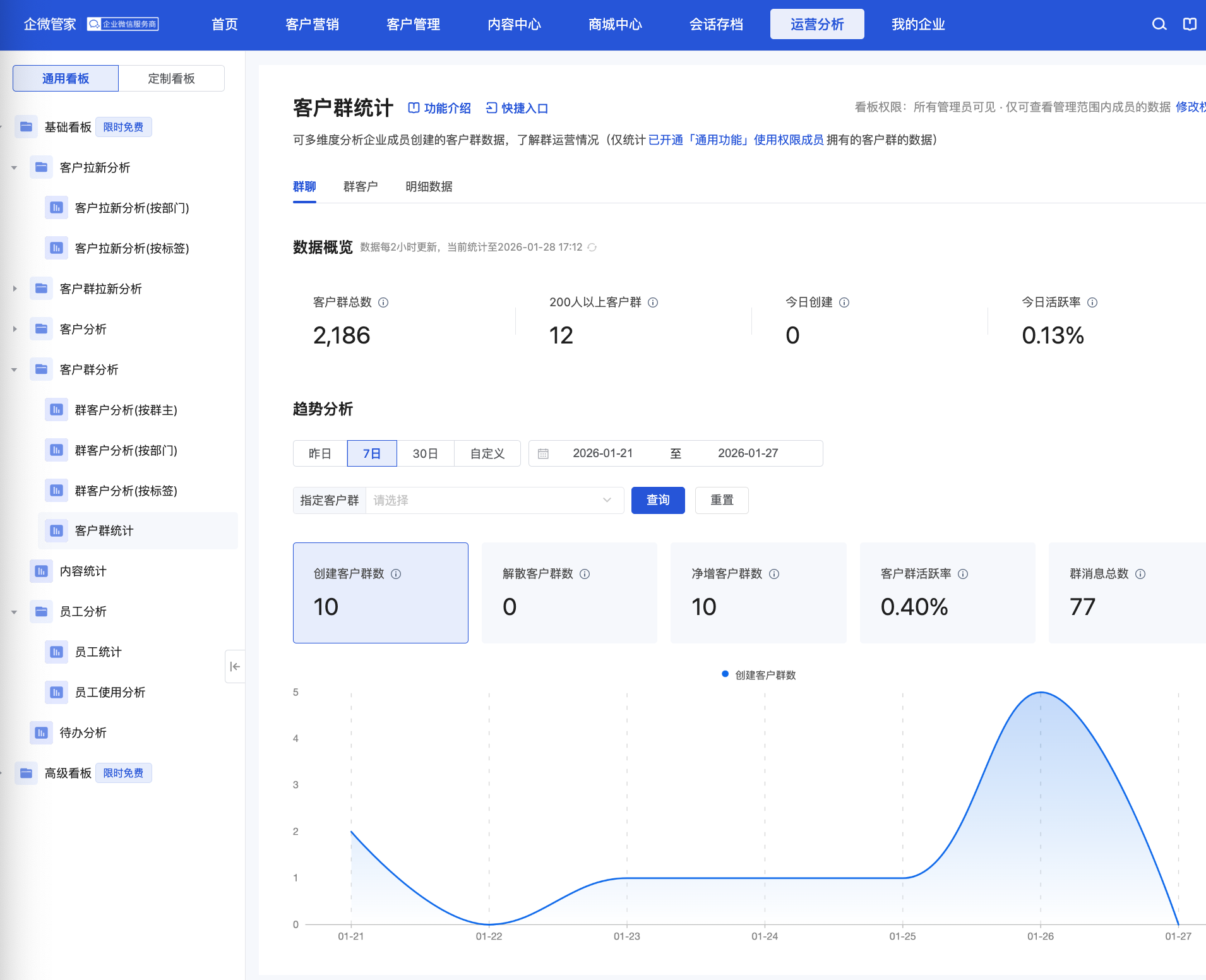Open the 快捷入口 link
Viewport: 1206px width, 980px height.
point(516,108)
